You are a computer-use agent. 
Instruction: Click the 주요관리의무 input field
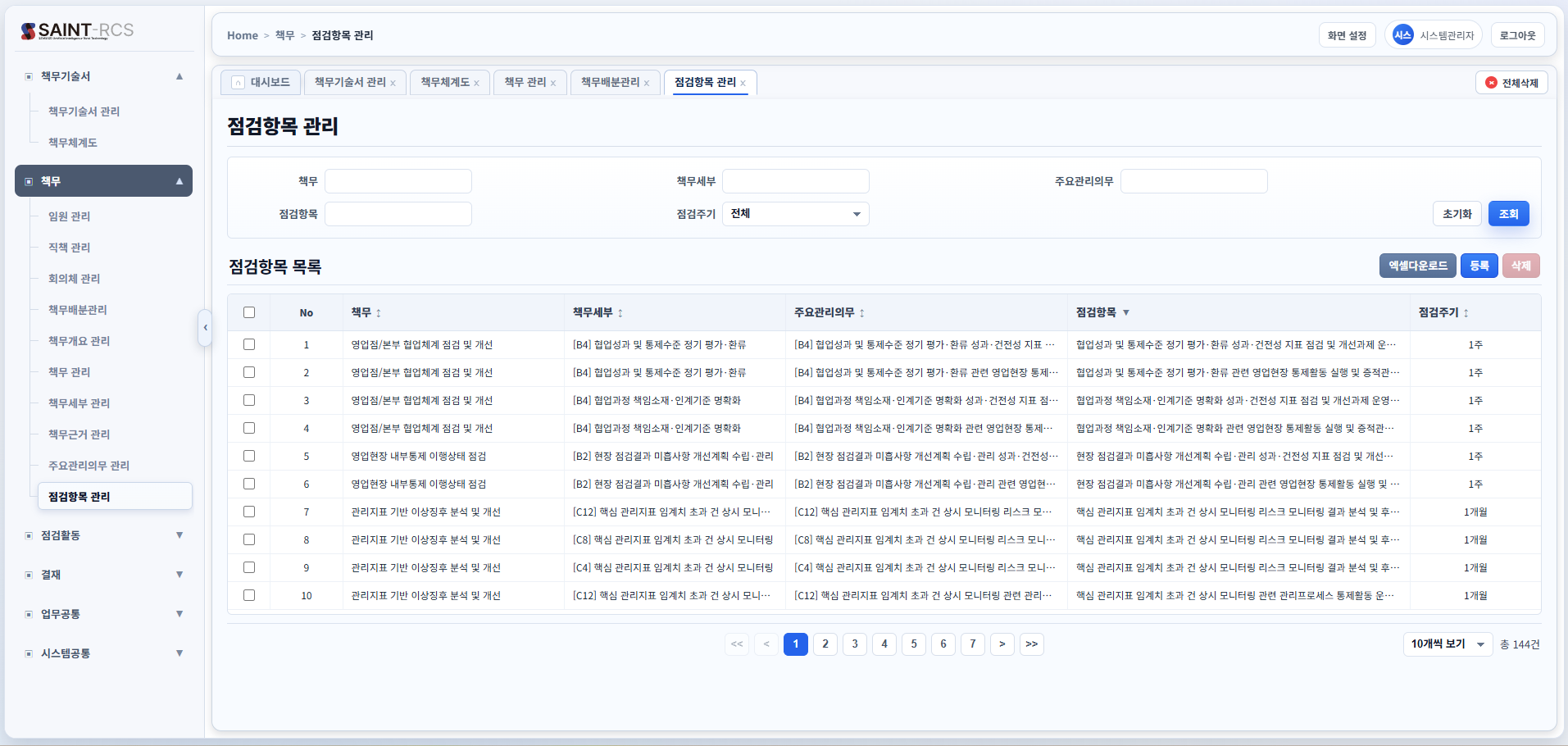(x=1193, y=181)
